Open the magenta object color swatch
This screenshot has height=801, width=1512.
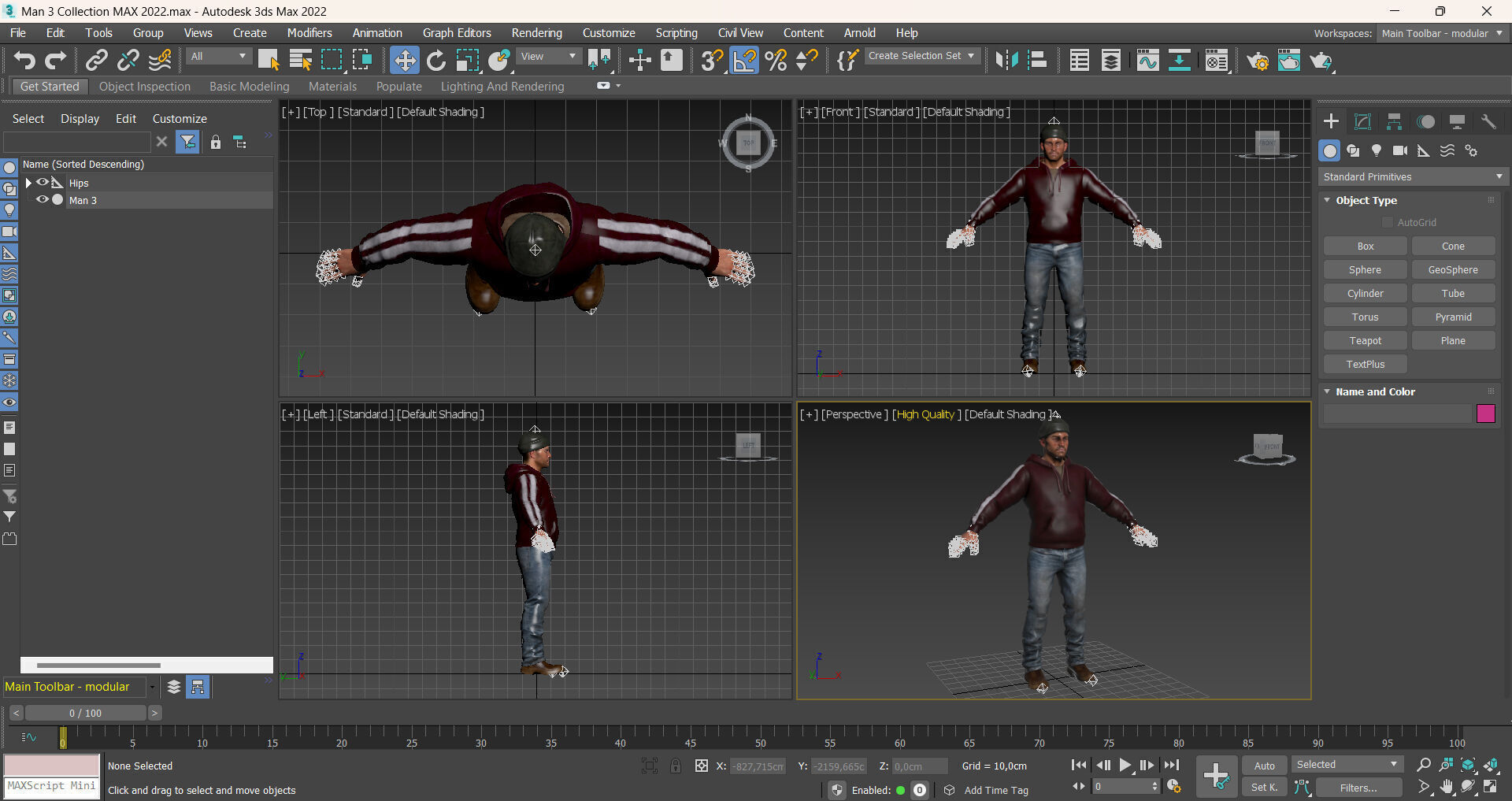(1486, 413)
